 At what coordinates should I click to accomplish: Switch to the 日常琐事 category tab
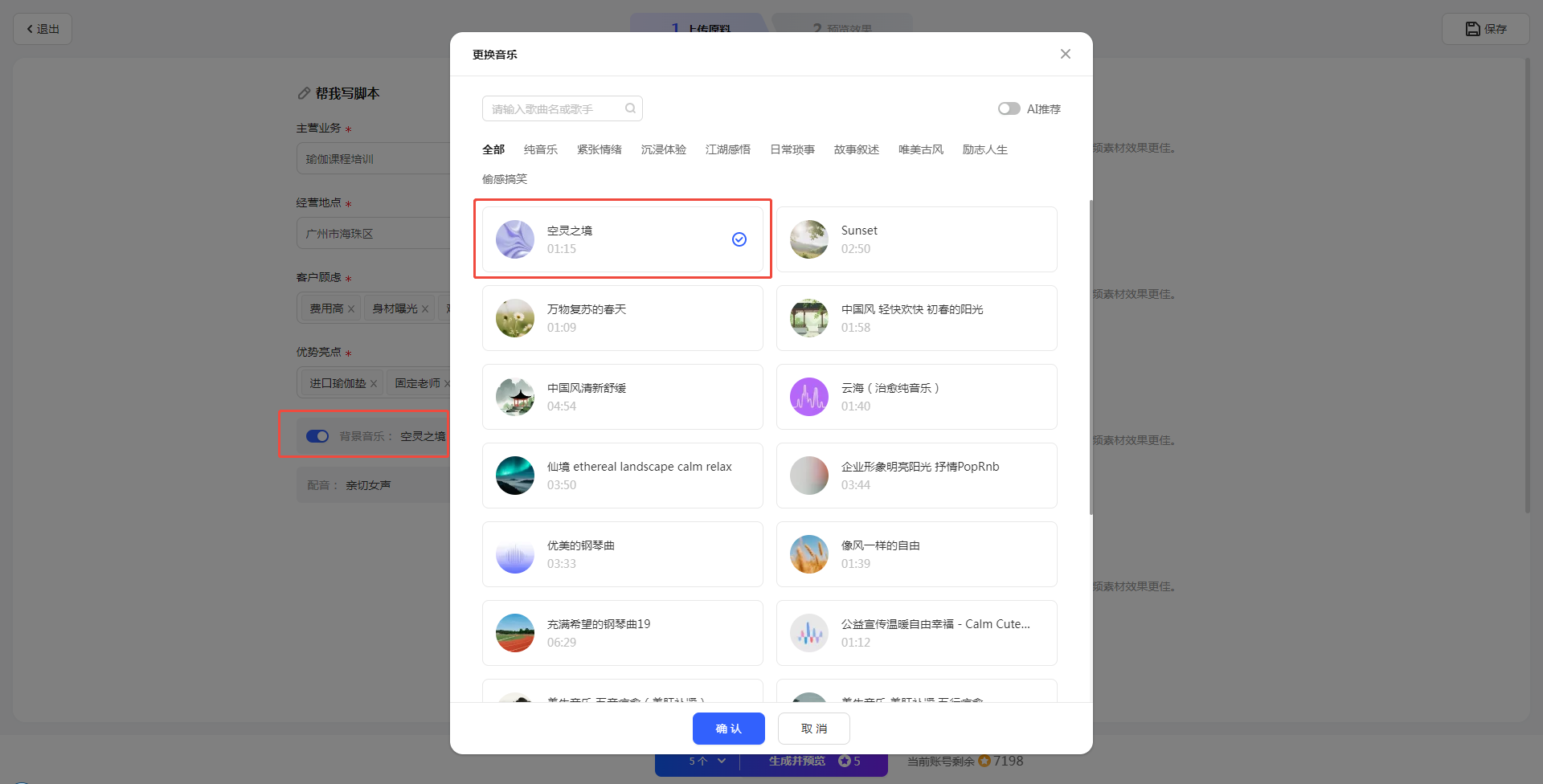(x=792, y=149)
